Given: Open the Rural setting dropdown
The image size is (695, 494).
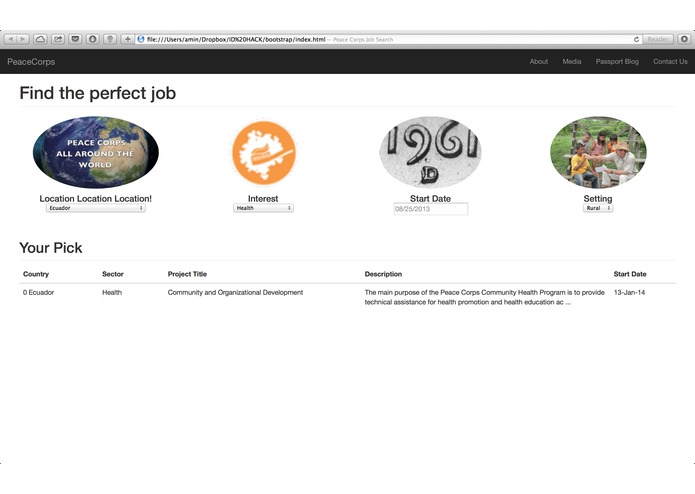Looking at the screenshot, I should (x=598, y=208).
